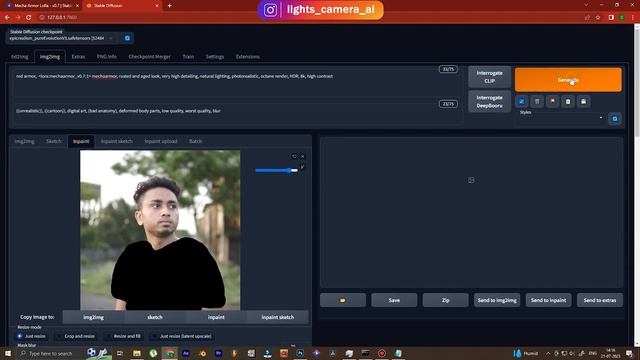
Task: Open the Inpaint upload sub-tab
Action: tap(161, 141)
